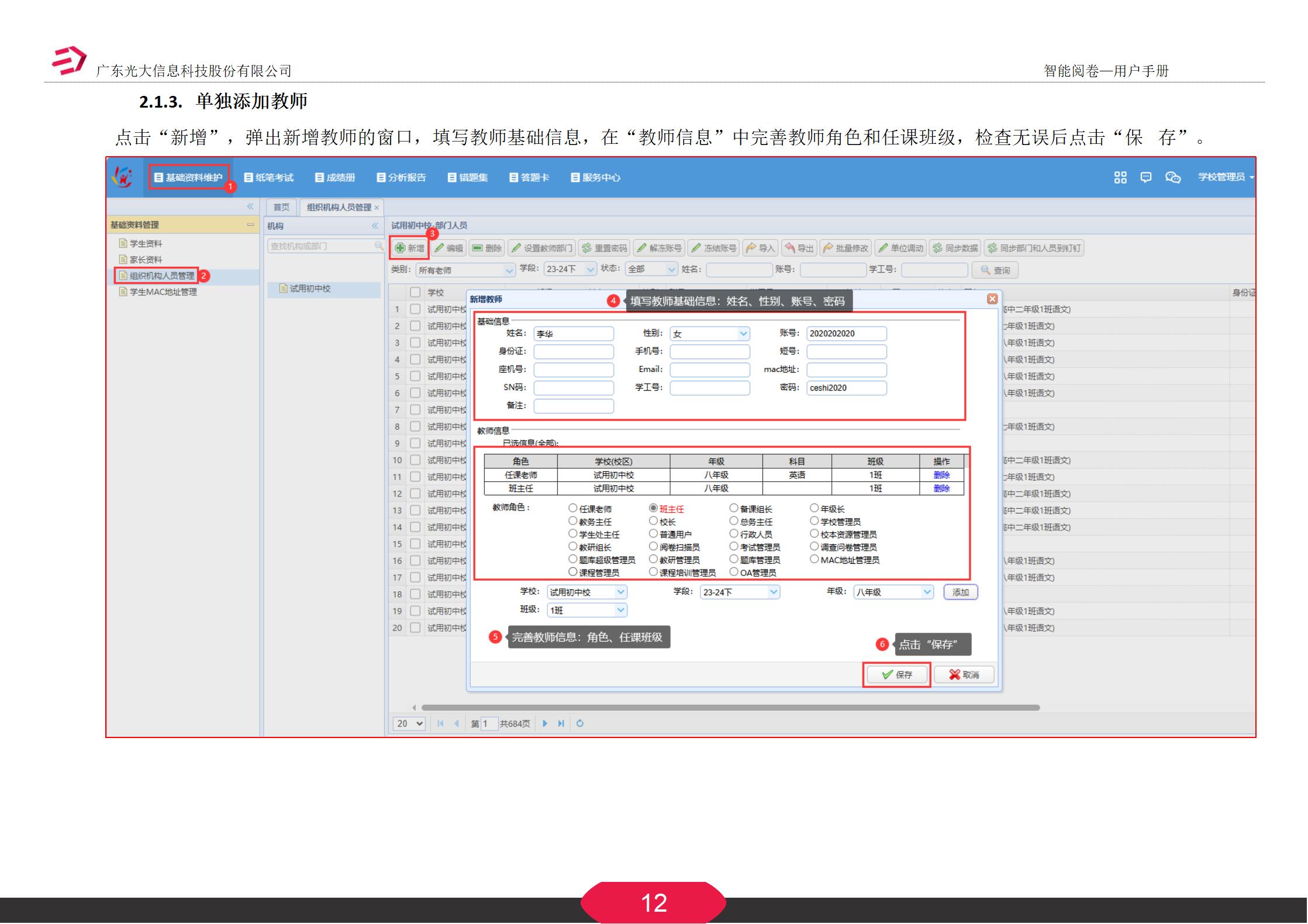Open the 导入 import tool
This screenshot has height=924, width=1308.
tap(762, 247)
